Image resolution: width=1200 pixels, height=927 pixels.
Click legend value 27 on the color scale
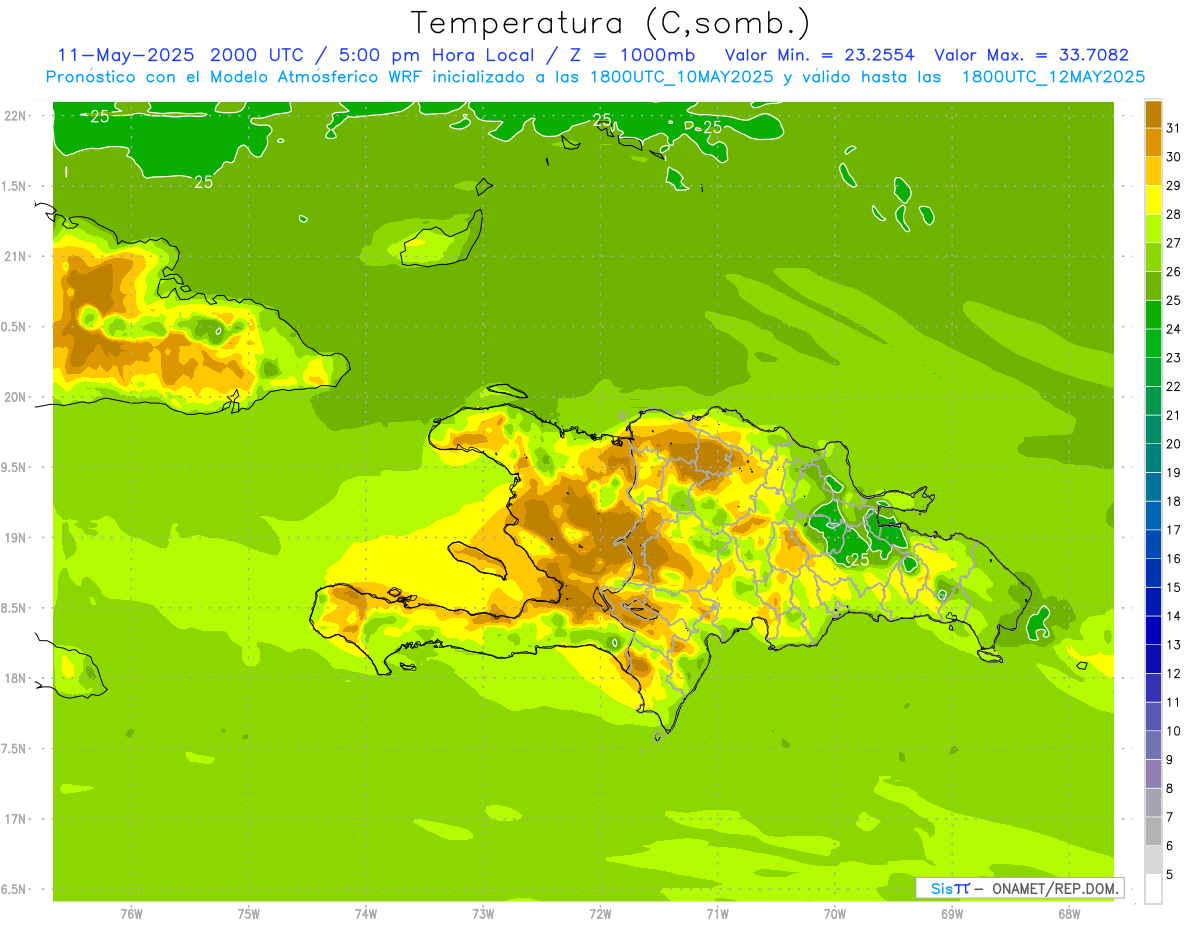[1174, 243]
